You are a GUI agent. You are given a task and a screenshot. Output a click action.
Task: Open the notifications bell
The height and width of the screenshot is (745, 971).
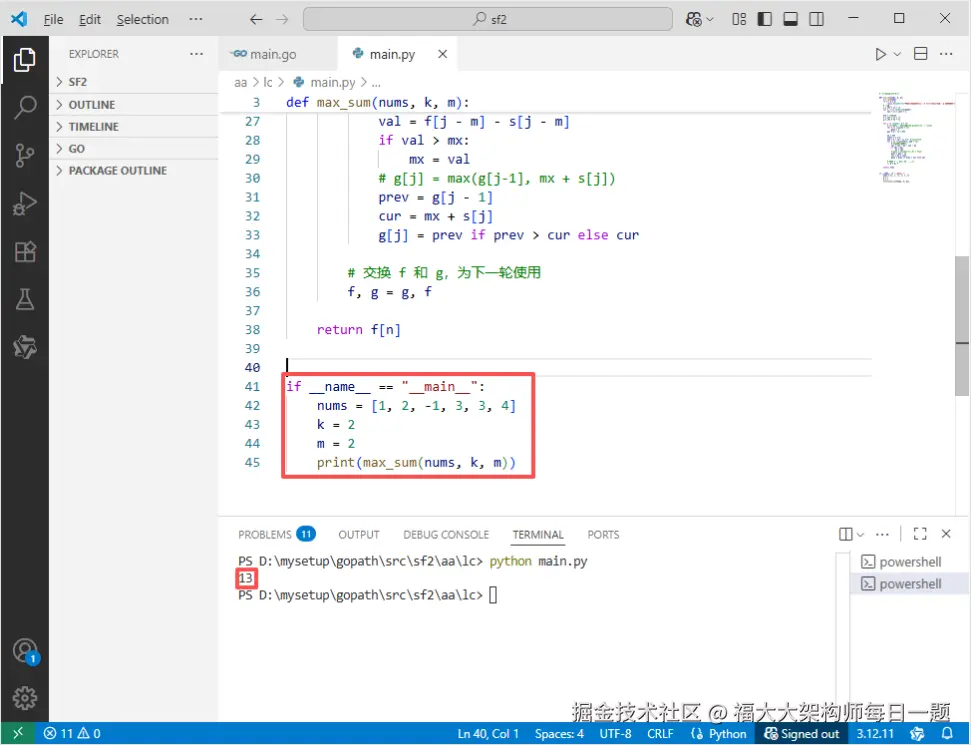(947, 734)
